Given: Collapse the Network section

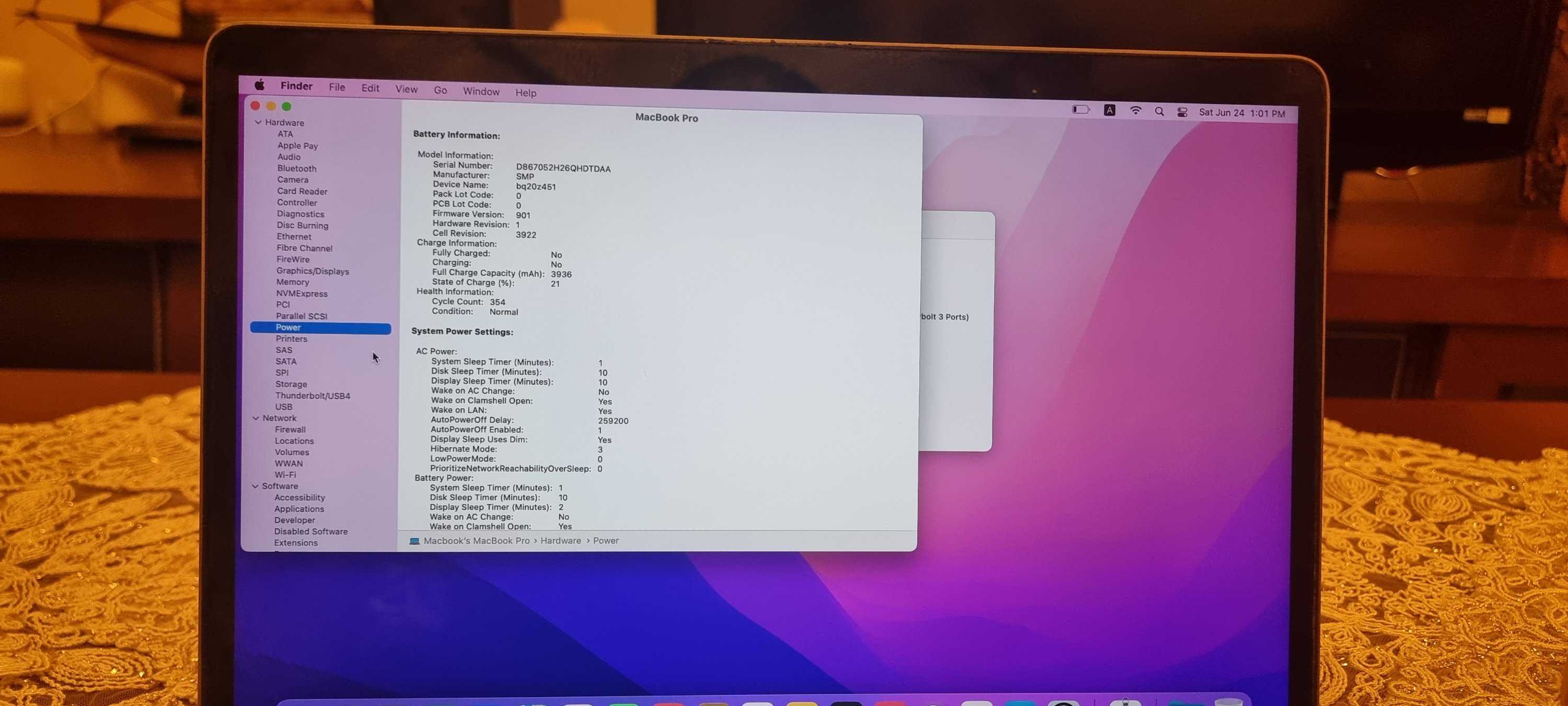Looking at the screenshot, I should (256, 418).
